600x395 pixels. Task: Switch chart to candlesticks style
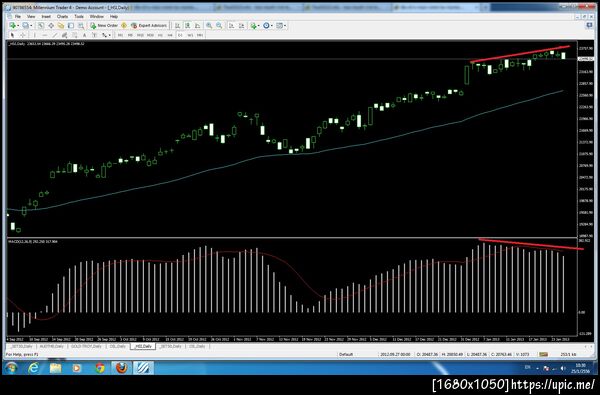188,25
